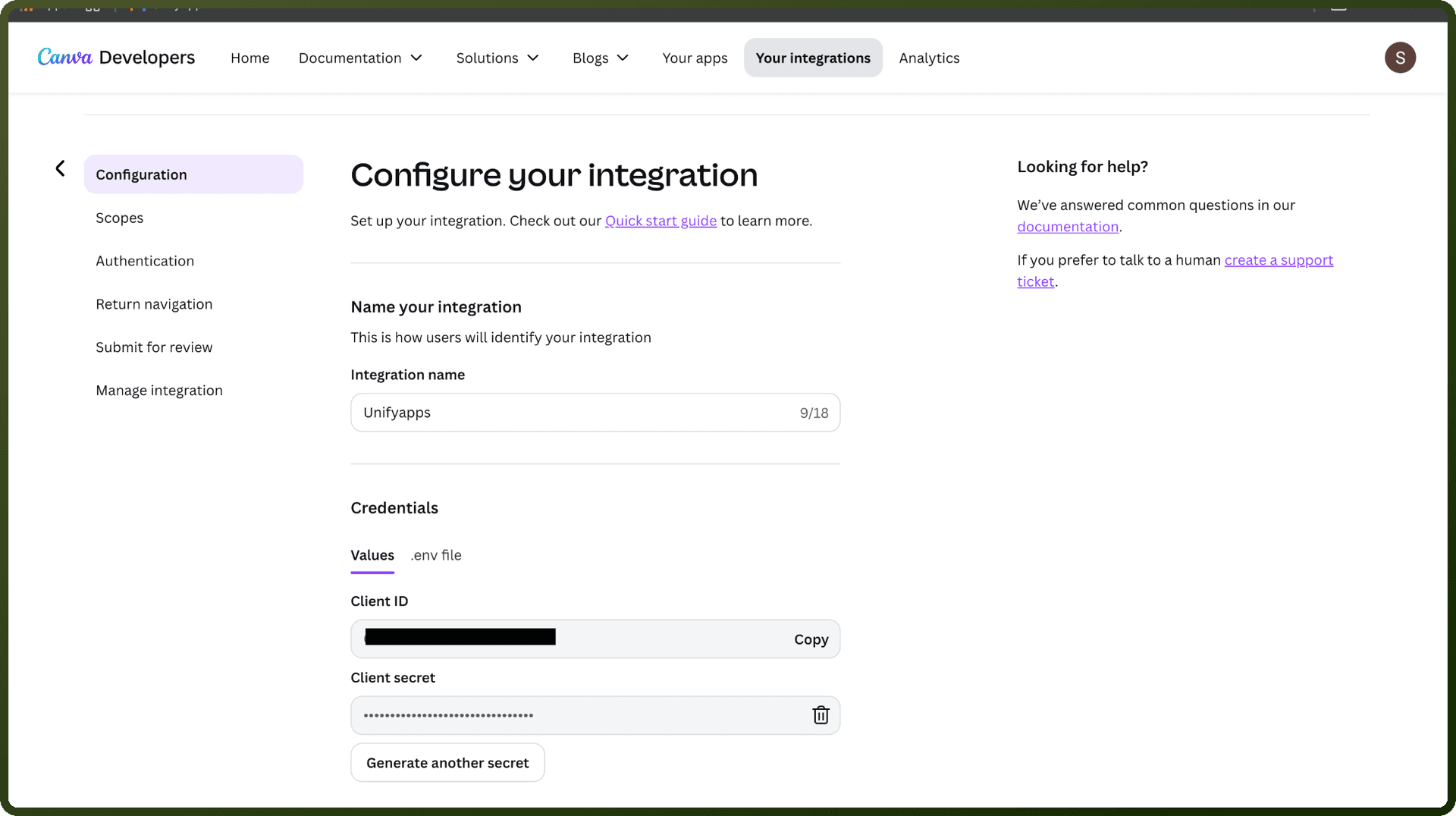
Task: Select the Values credentials tab
Action: [372, 555]
